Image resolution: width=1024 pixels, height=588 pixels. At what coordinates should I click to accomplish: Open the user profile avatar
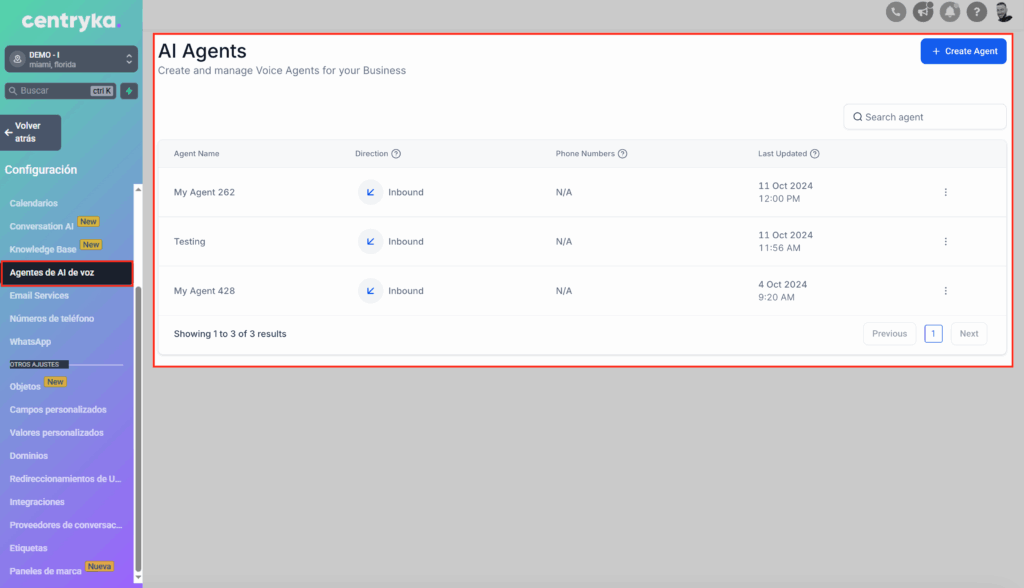tap(1004, 12)
